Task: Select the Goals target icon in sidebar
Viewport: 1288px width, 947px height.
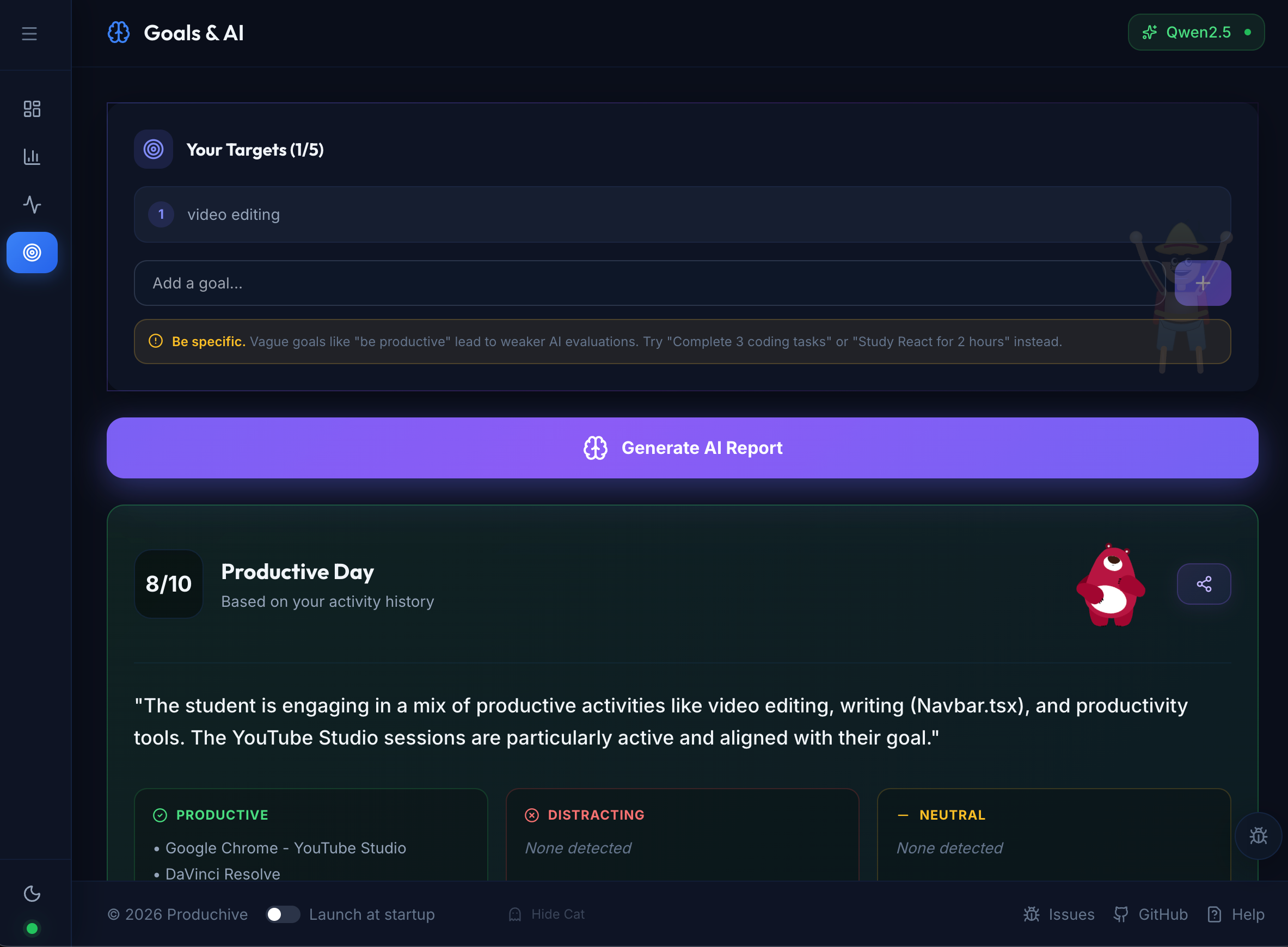Action: (x=32, y=252)
